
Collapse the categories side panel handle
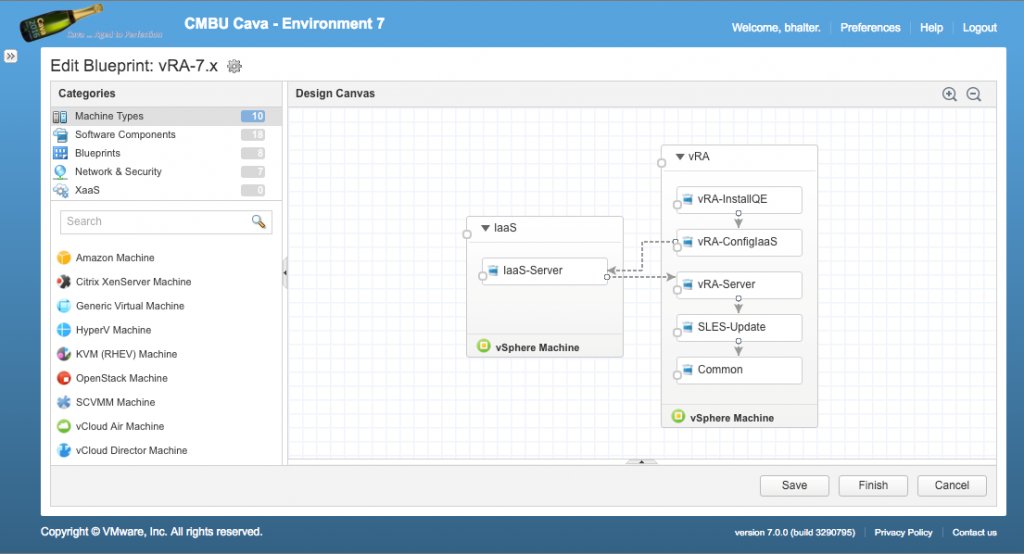(285, 273)
